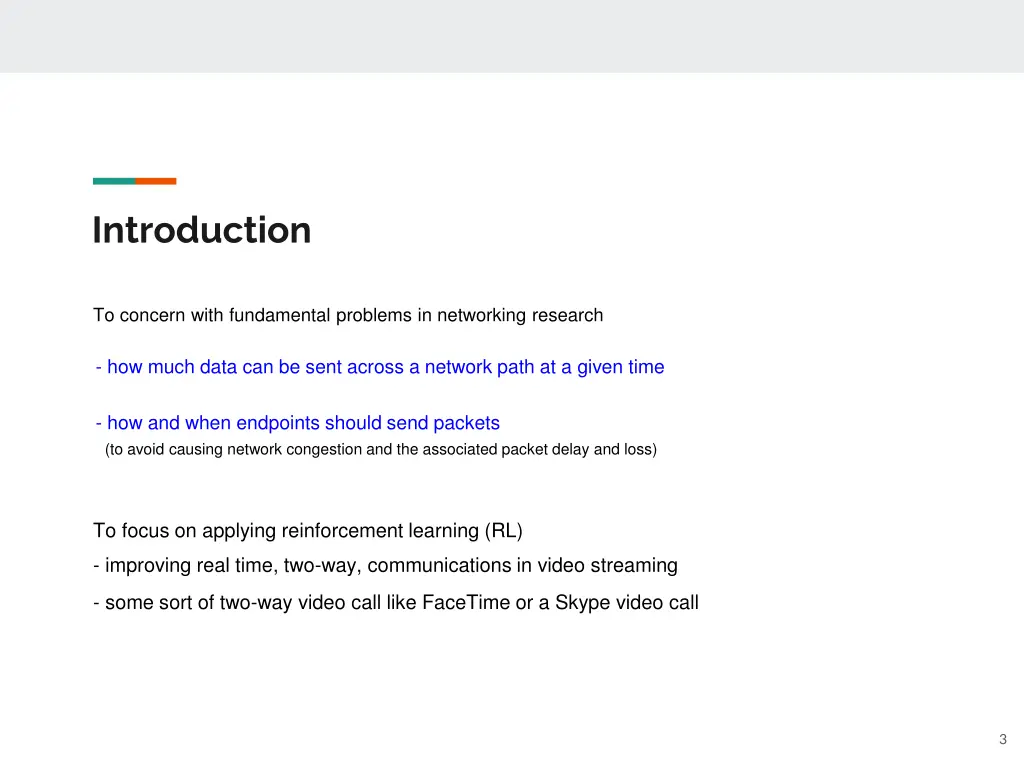
Task: Click the parenthetical note on network congestion
Action: pos(381,449)
